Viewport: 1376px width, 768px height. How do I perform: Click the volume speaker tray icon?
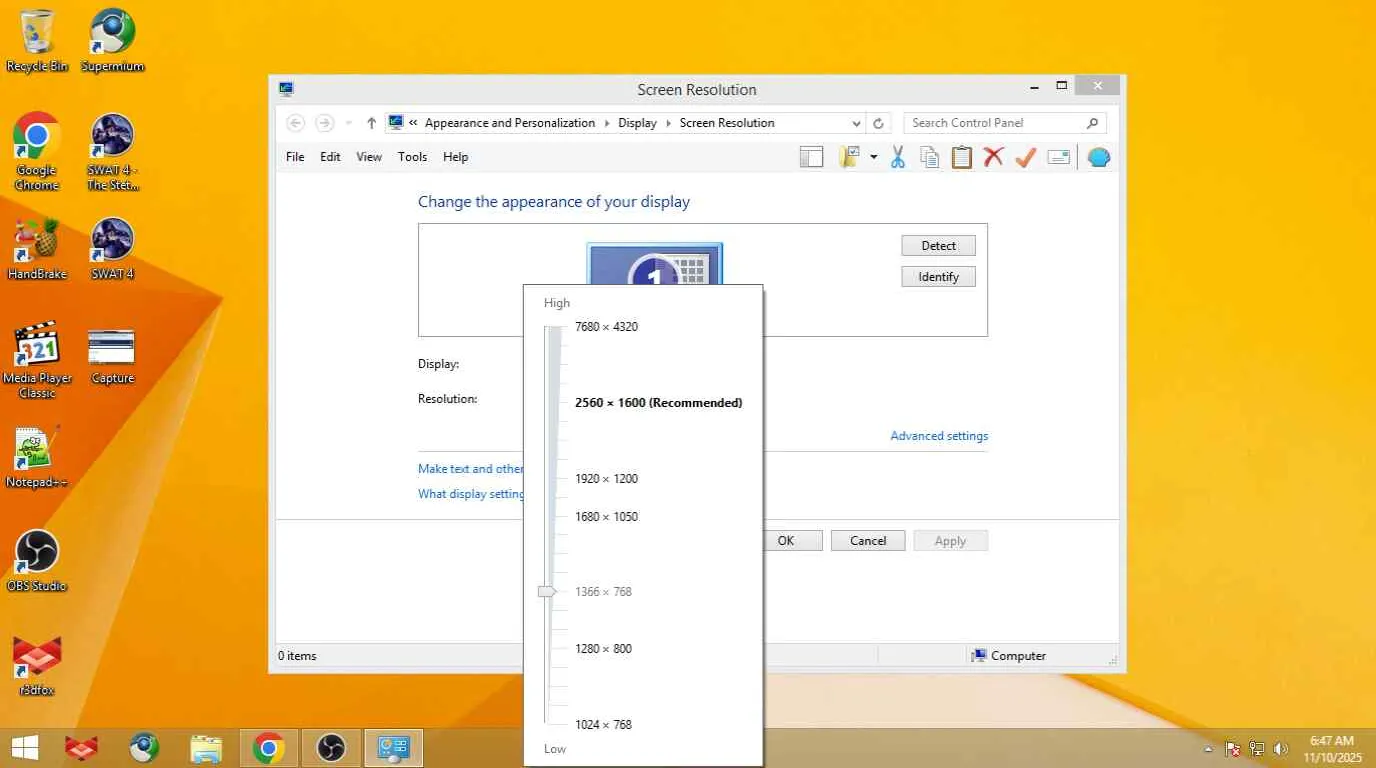pyautogui.click(x=1281, y=749)
